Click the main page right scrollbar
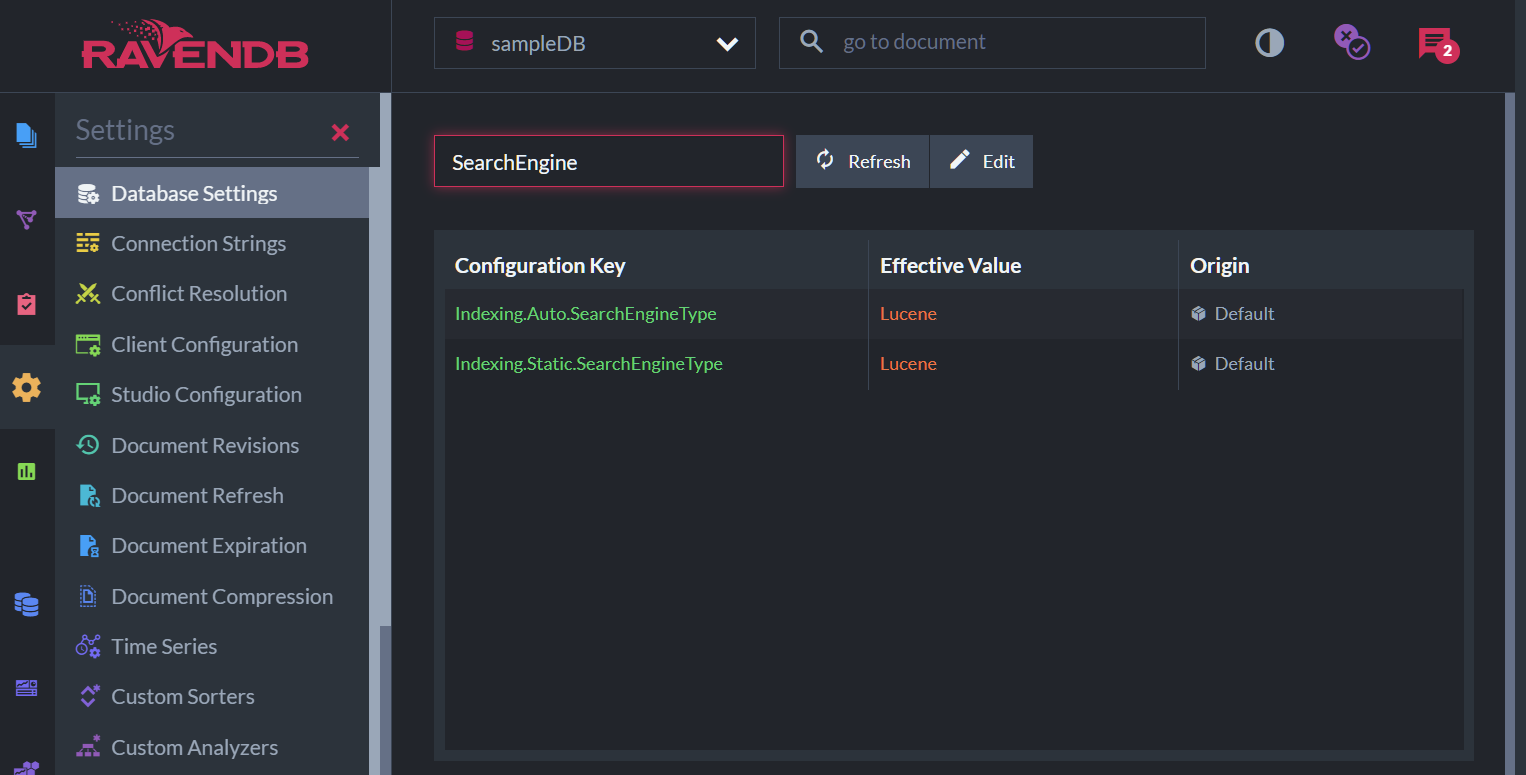 click(x=1510, y=434)
